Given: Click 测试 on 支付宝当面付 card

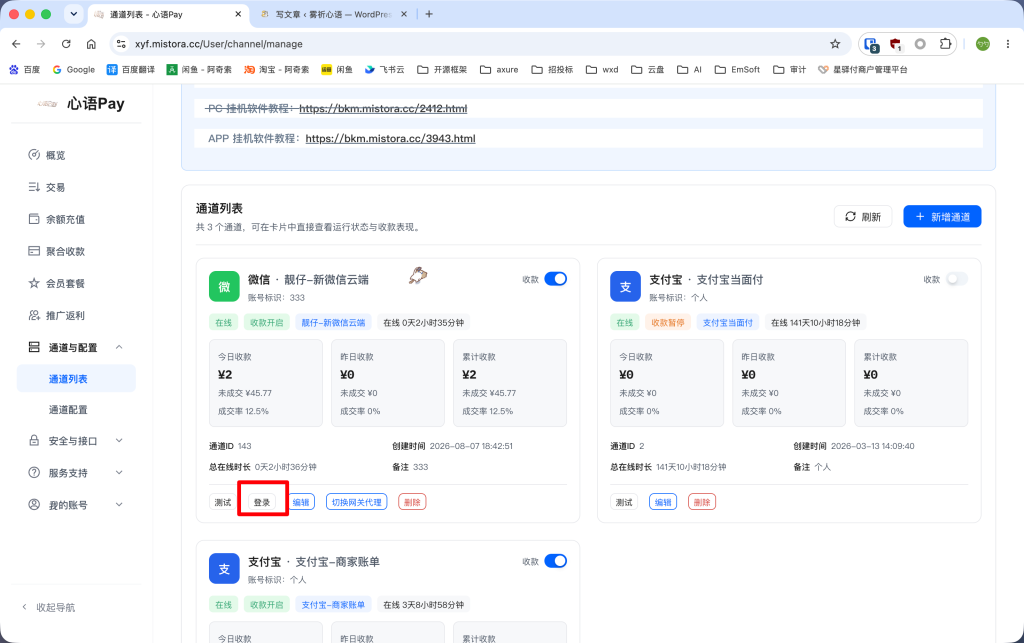Looking at the screenshot, I should pos(624,502).
